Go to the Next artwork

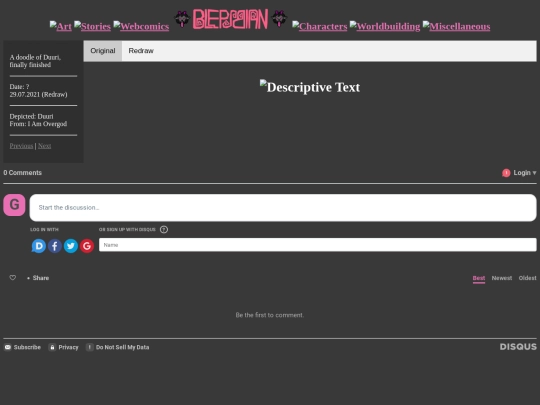[x=44, y=146]
